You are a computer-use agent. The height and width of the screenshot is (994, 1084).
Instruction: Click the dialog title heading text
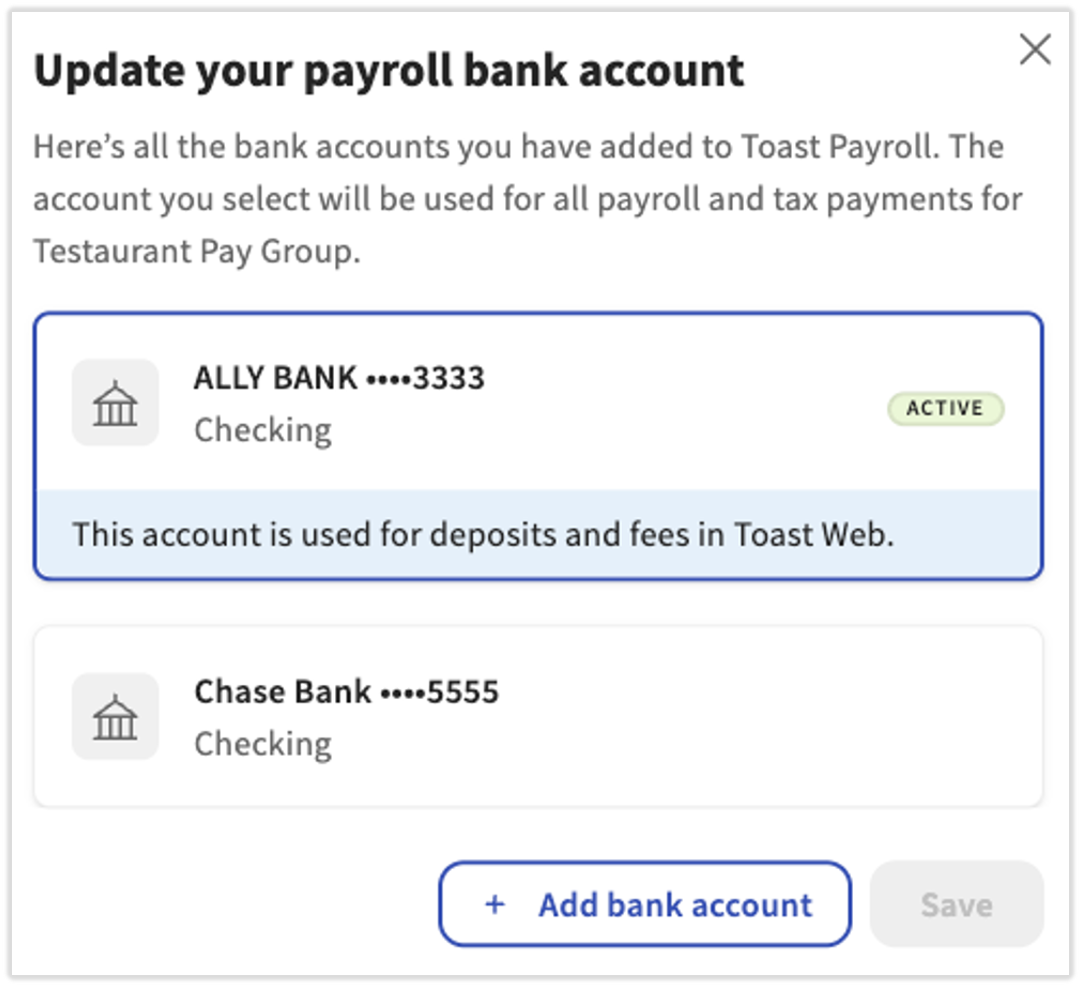click(x=389, y=72)
